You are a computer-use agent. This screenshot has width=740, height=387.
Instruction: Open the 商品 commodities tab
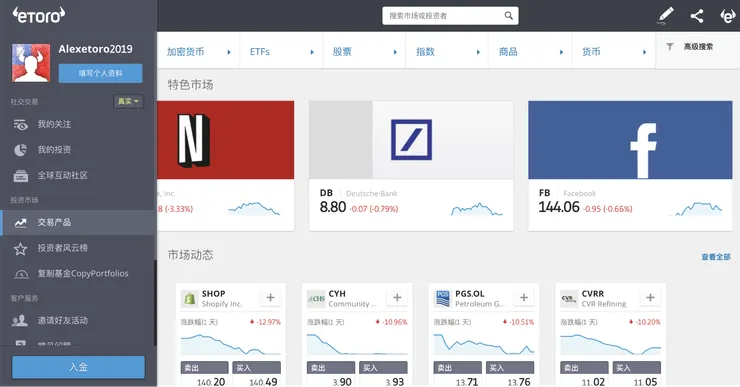point(530,52)
